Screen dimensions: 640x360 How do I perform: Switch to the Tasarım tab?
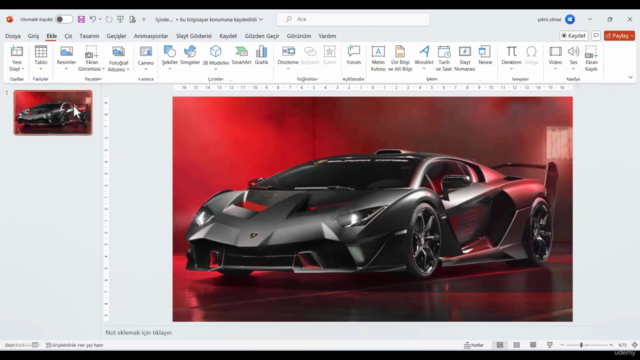click(x=89, y=36)
